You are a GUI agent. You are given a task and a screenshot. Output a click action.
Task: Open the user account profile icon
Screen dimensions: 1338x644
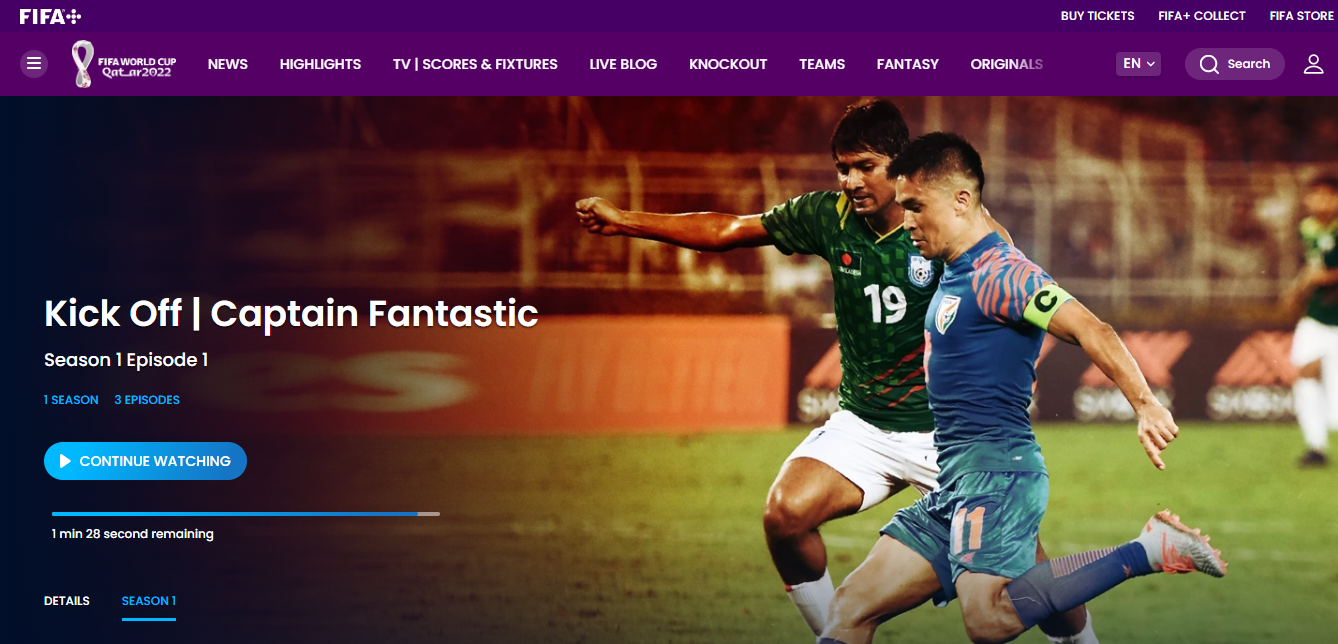(x=1313, y=64)
